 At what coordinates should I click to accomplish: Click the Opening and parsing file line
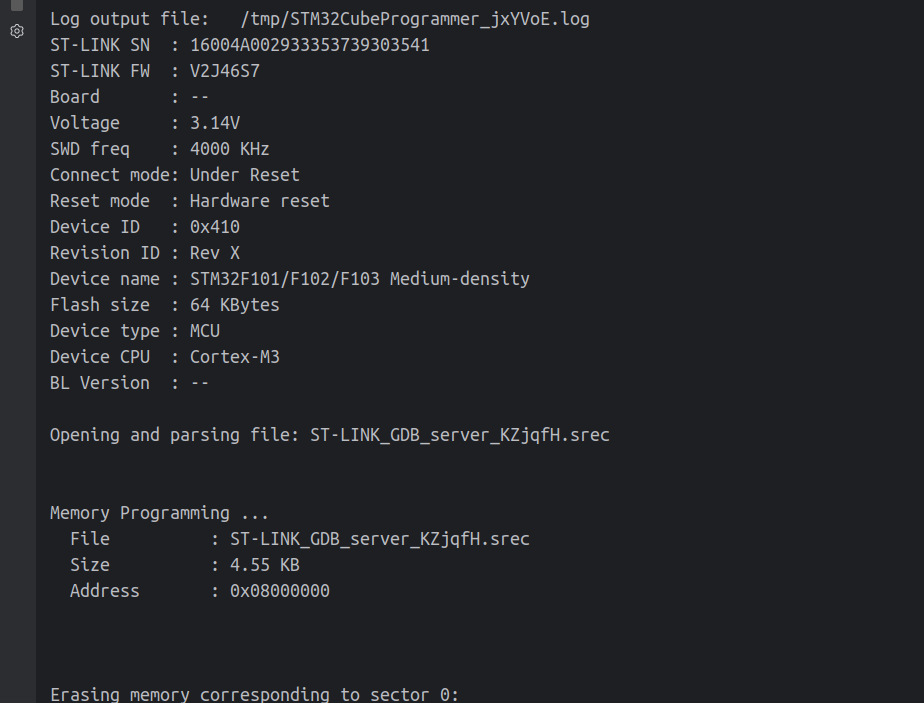329,435
